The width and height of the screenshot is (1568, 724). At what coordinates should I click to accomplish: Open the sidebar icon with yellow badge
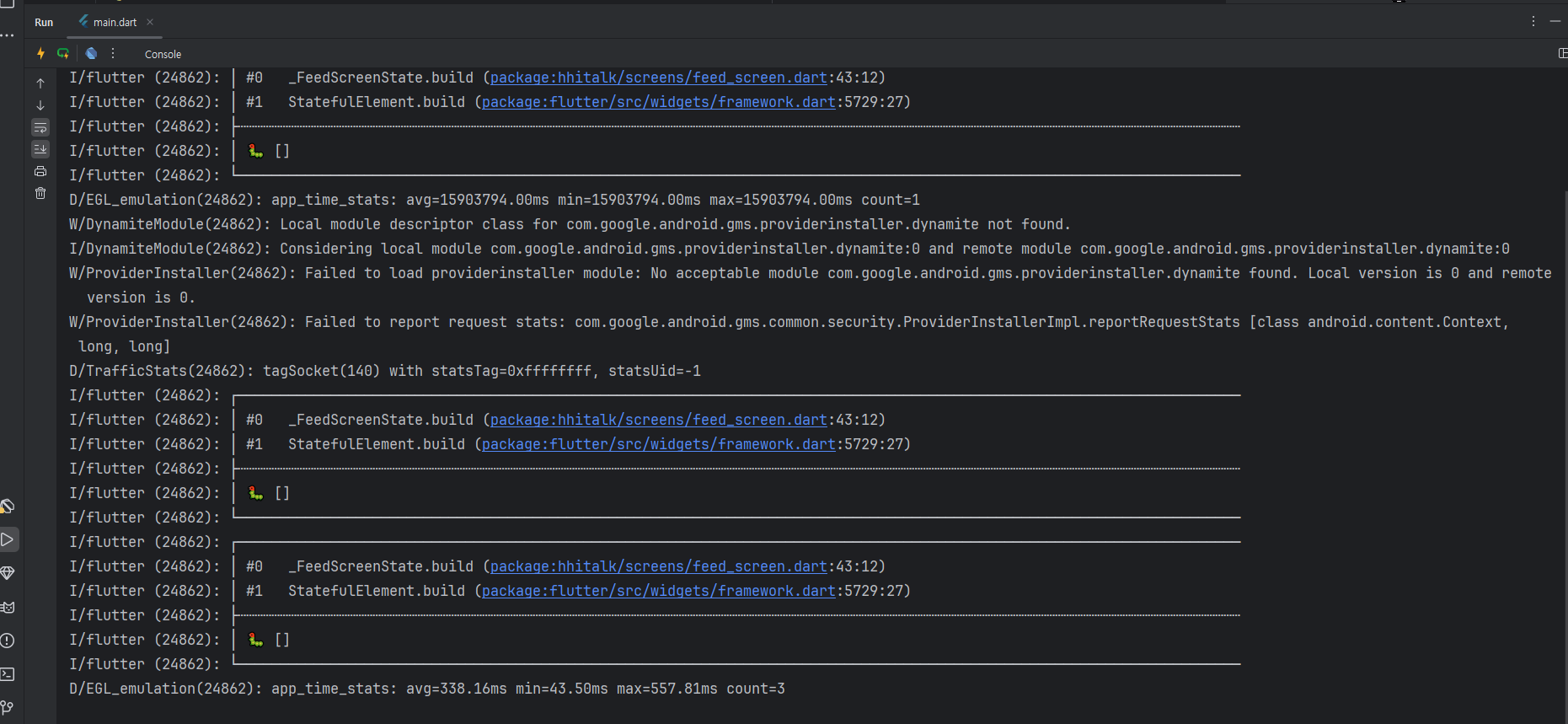point(8,506)
